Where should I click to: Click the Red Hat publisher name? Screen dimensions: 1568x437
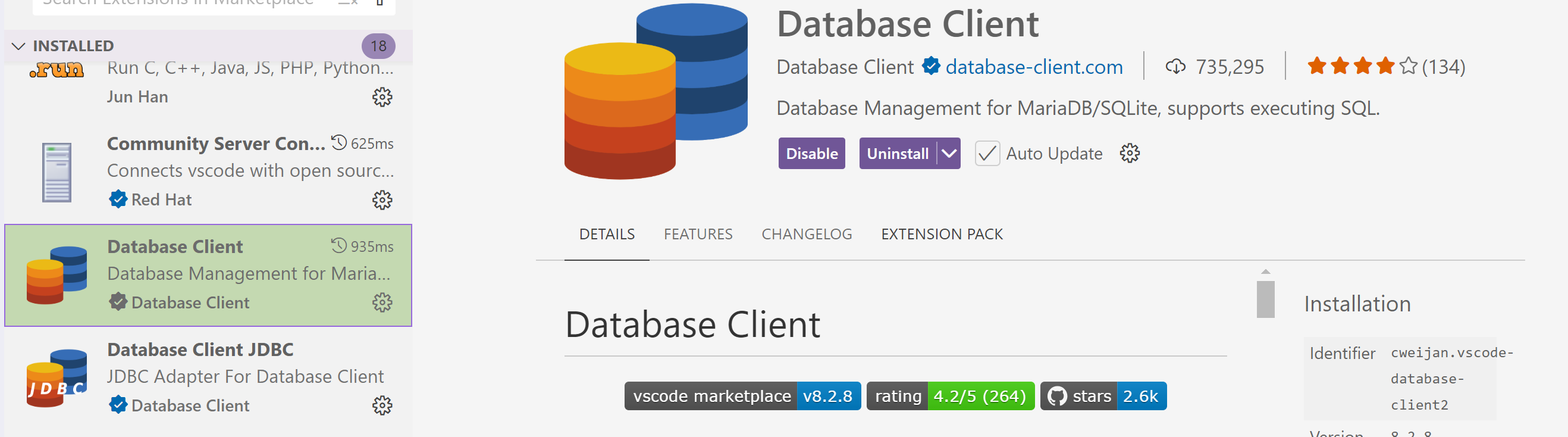[x=161, y=200]
